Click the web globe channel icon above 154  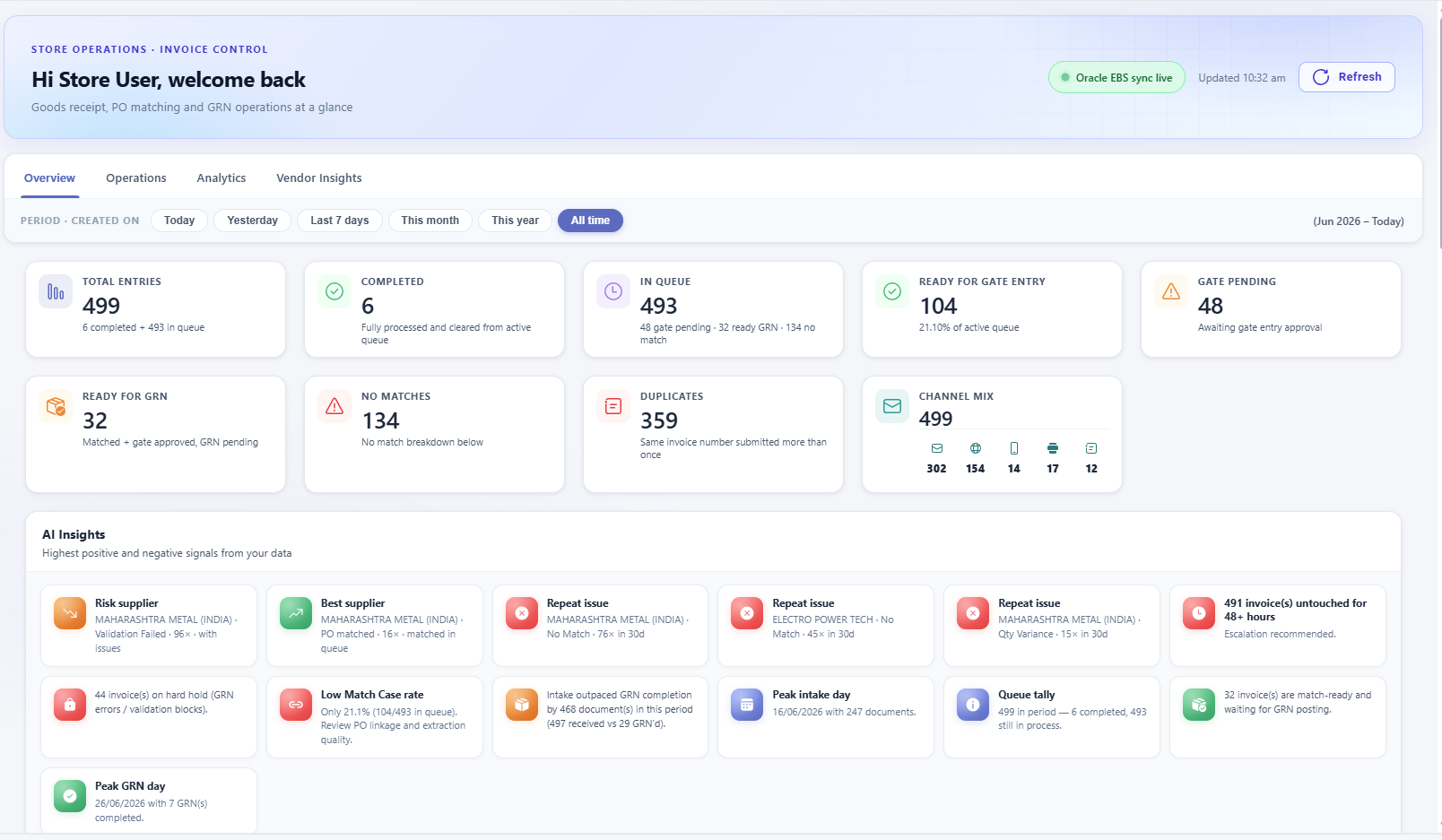pyautogui.click(x=976, y=448)
